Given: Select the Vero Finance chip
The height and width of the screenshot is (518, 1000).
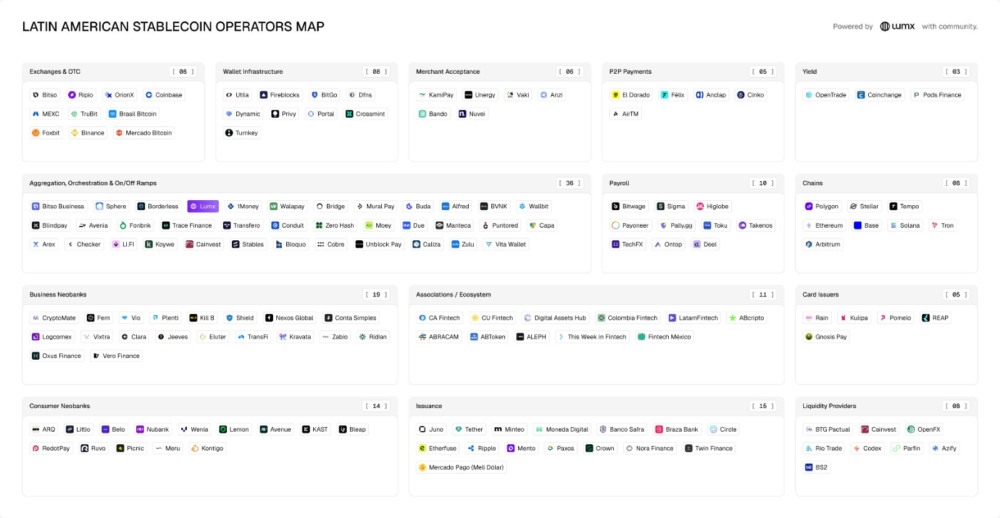Looking at the screenshot, I should [116, 356].
